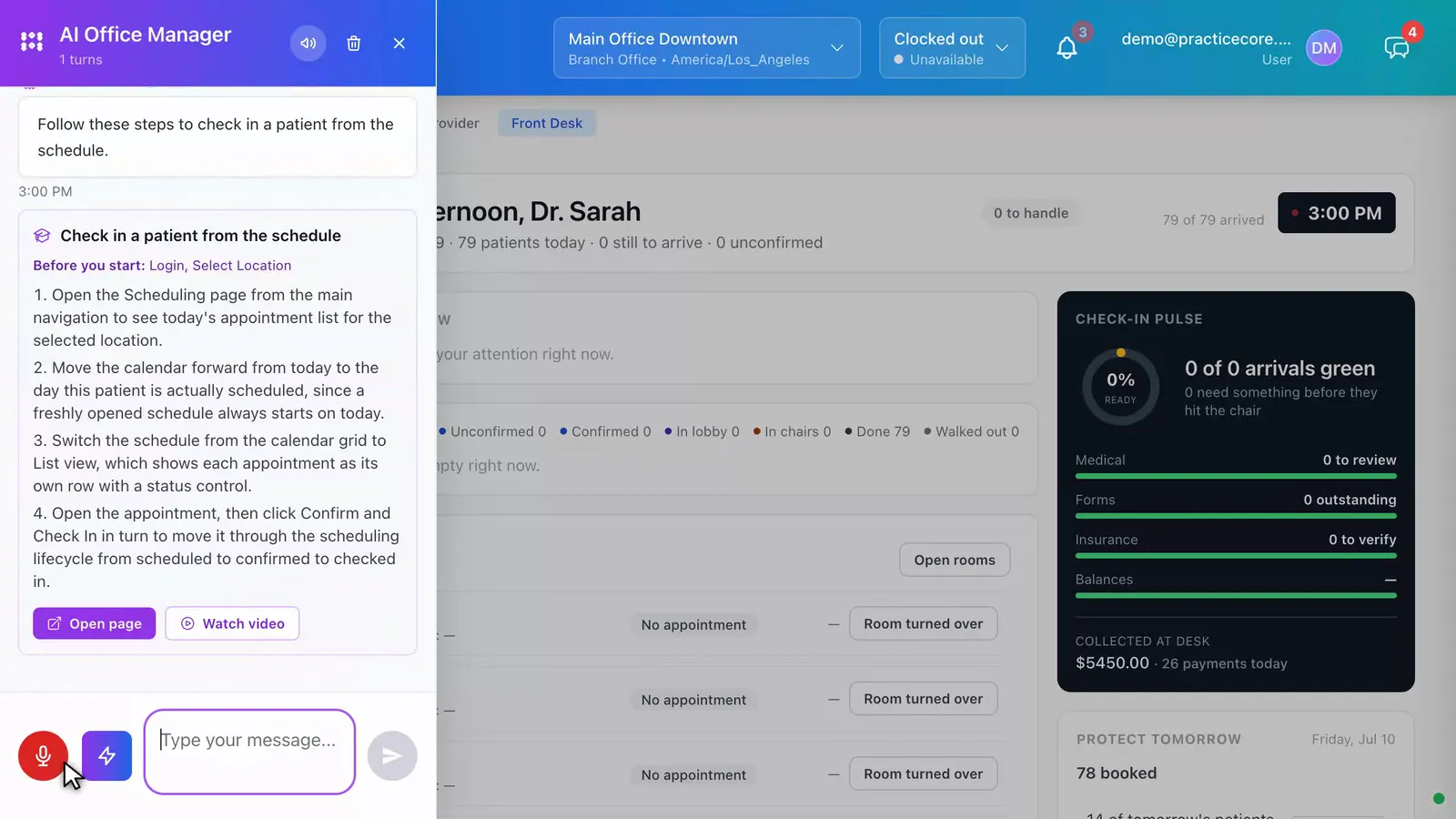1456x819 pixels.
Task: Close the AI Office Manager panel
Action: 399,43
